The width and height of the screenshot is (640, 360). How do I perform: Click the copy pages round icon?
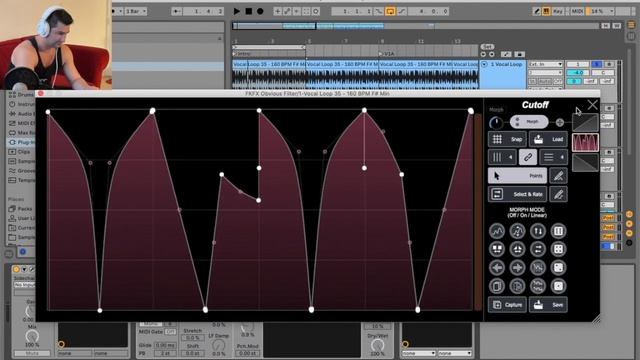pyautogui.click(x=497, y=286)
